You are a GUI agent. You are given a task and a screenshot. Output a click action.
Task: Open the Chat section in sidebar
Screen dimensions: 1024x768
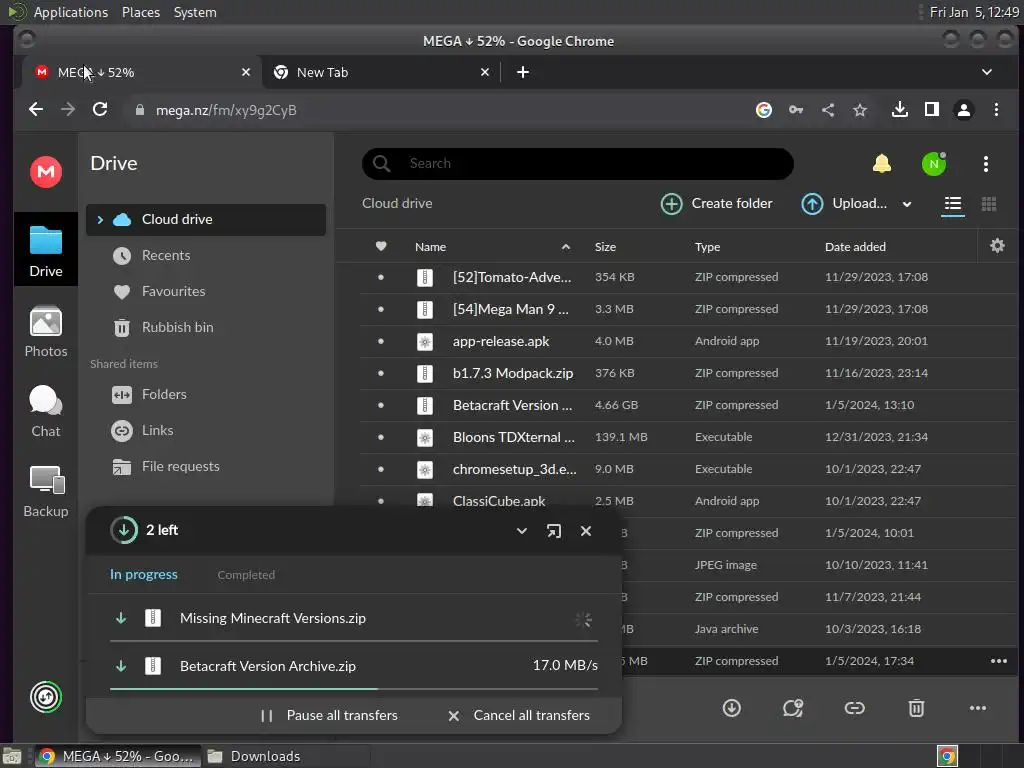[46, 411]
